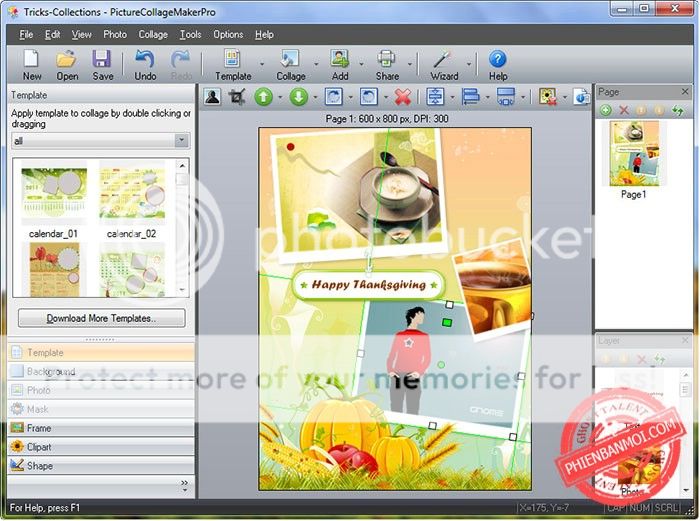Screen dimensions: 700x521
Task: Close the Page panel
Action: 685,92
